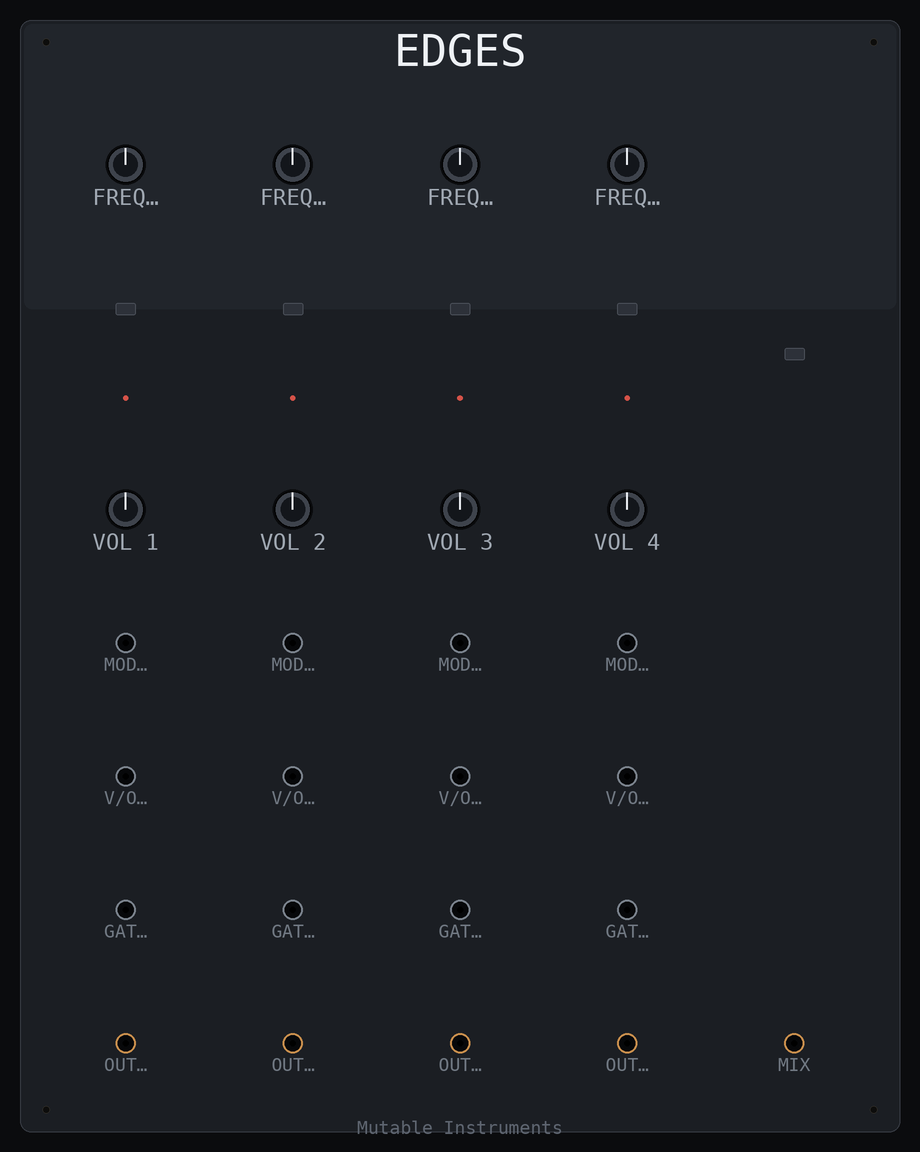The width and height of the screenshot is (920, 1152).
Task: Click the VOL 4 knob
Action: (627, 509)
